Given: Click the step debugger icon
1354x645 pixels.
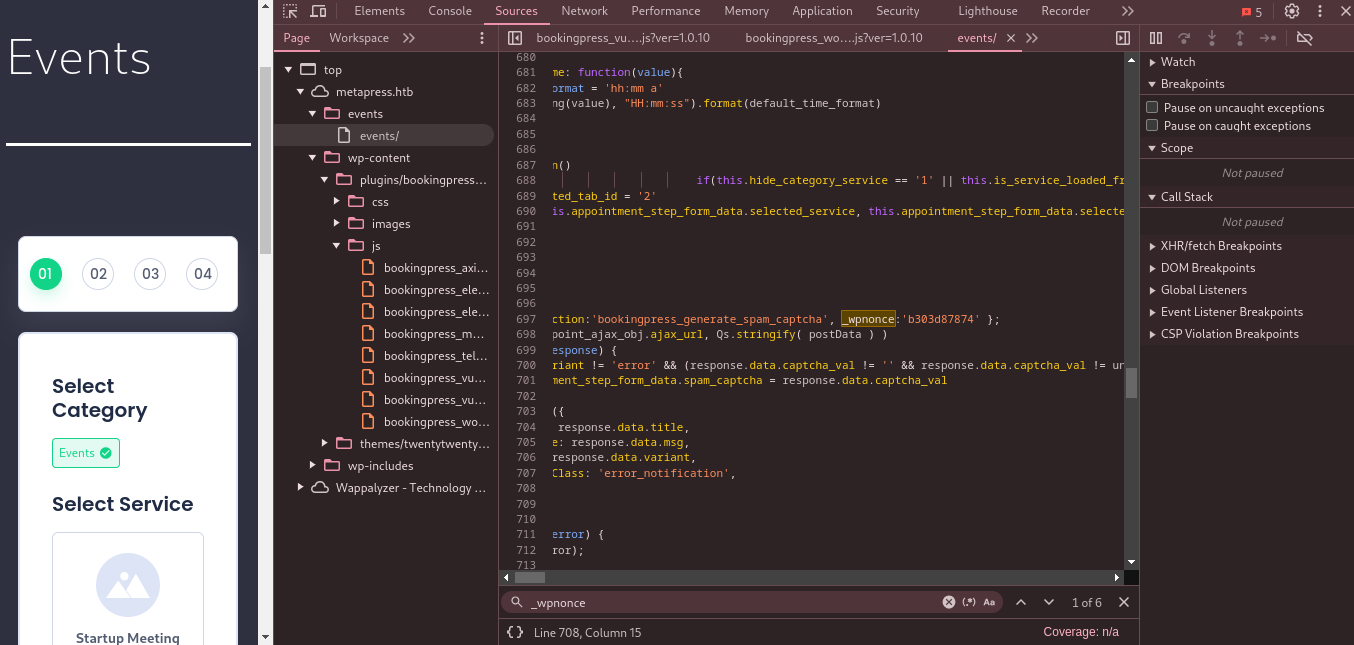Looking at the screenshot, I should click(1268, 38).
